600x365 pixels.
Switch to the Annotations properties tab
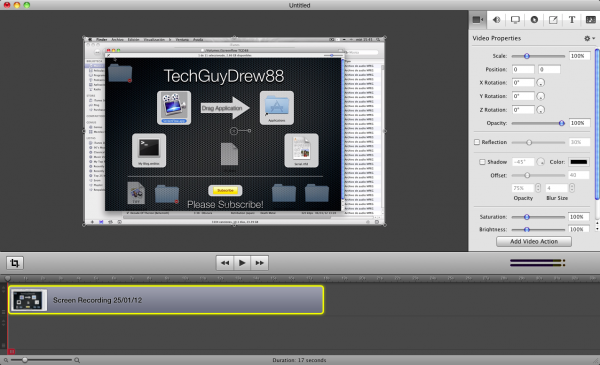pyautogui.click(x=553, y=20)
